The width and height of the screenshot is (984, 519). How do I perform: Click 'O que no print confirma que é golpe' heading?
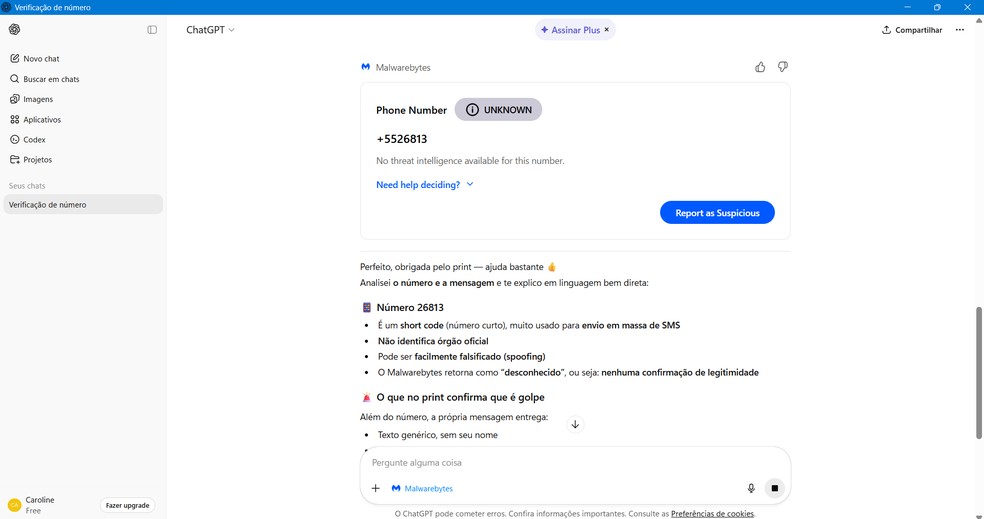coord(461,397)
